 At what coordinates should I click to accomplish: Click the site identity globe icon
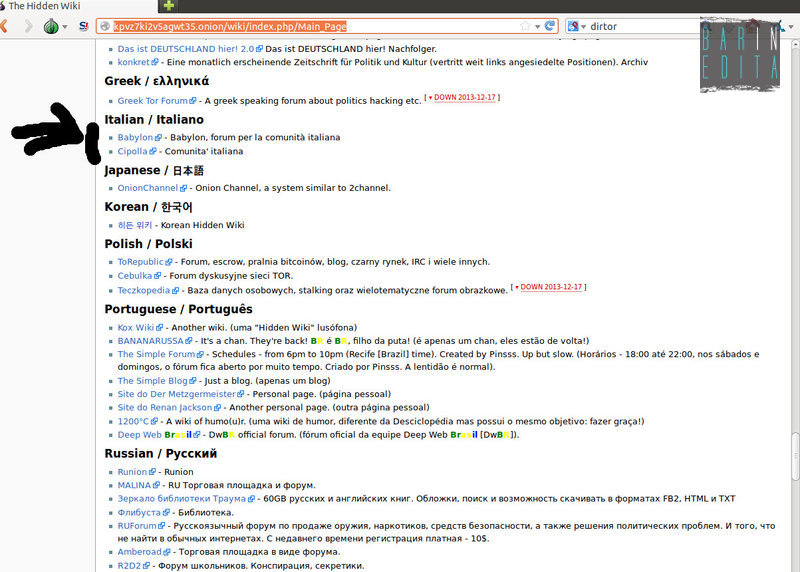coord(105,26)
